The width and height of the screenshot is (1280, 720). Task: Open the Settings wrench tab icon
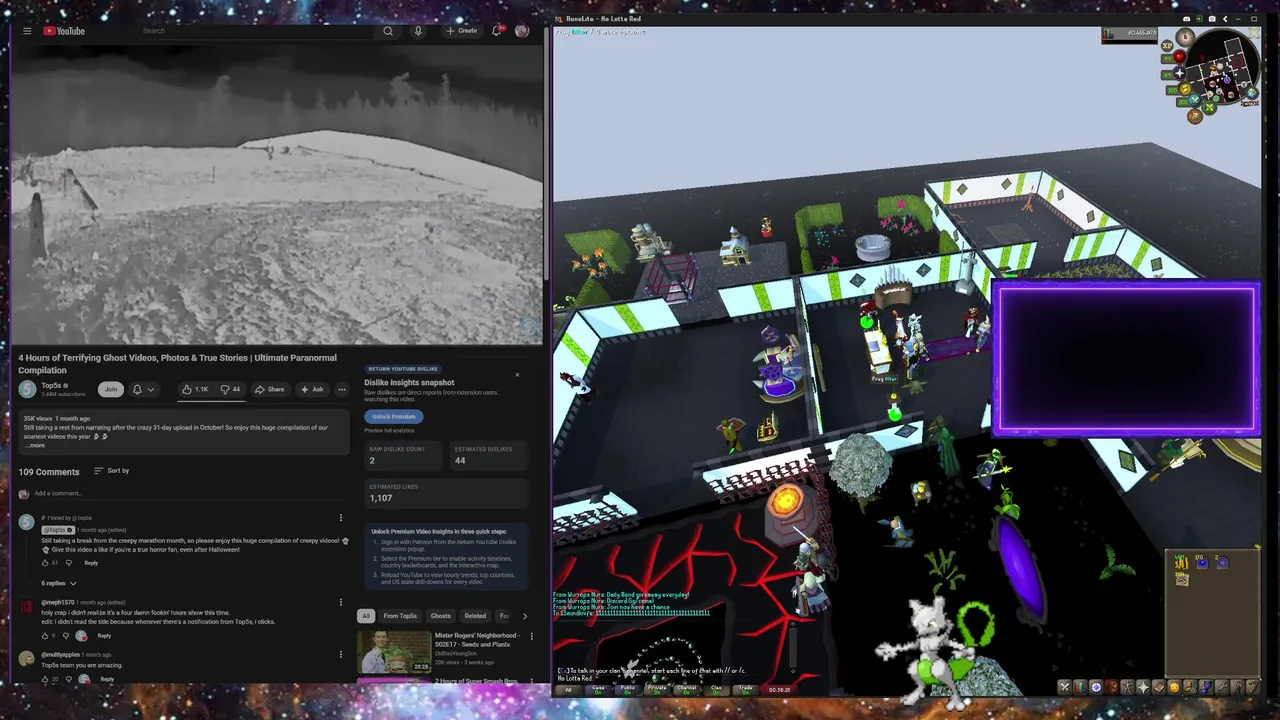pos(1222,687)
